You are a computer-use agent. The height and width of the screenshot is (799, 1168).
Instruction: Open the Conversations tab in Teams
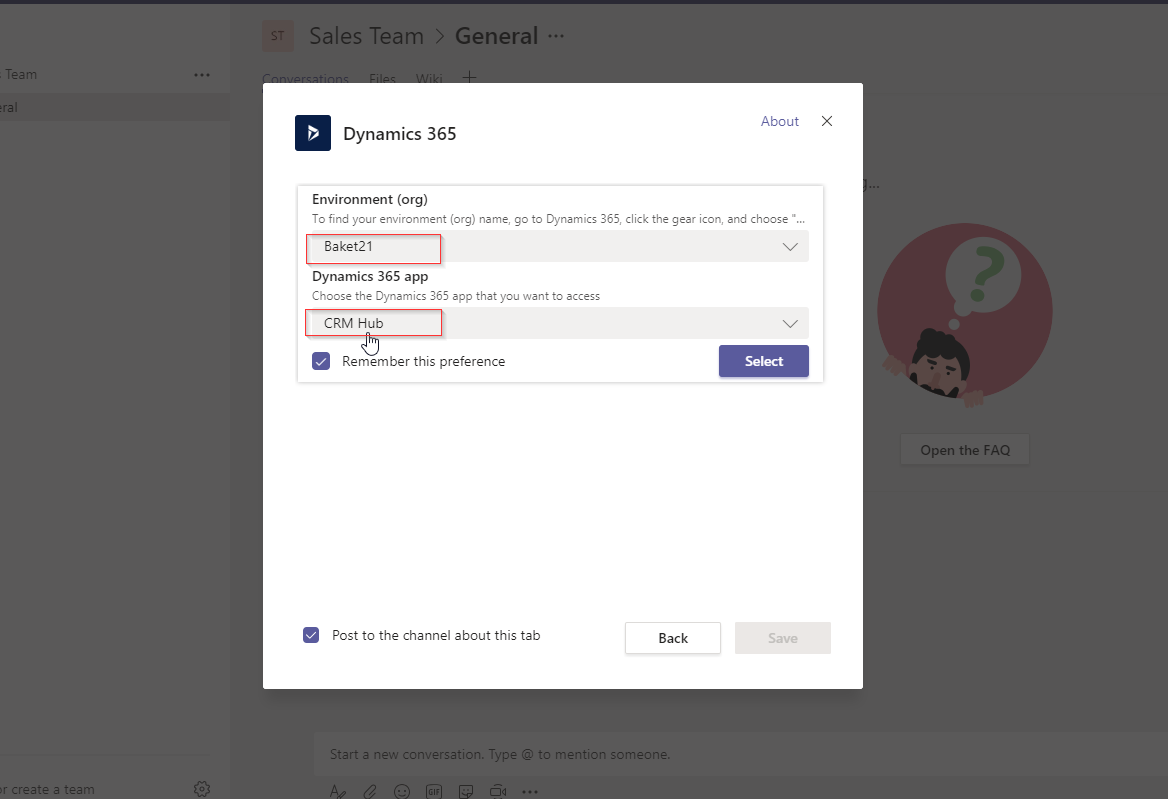[x=305, y=78]
